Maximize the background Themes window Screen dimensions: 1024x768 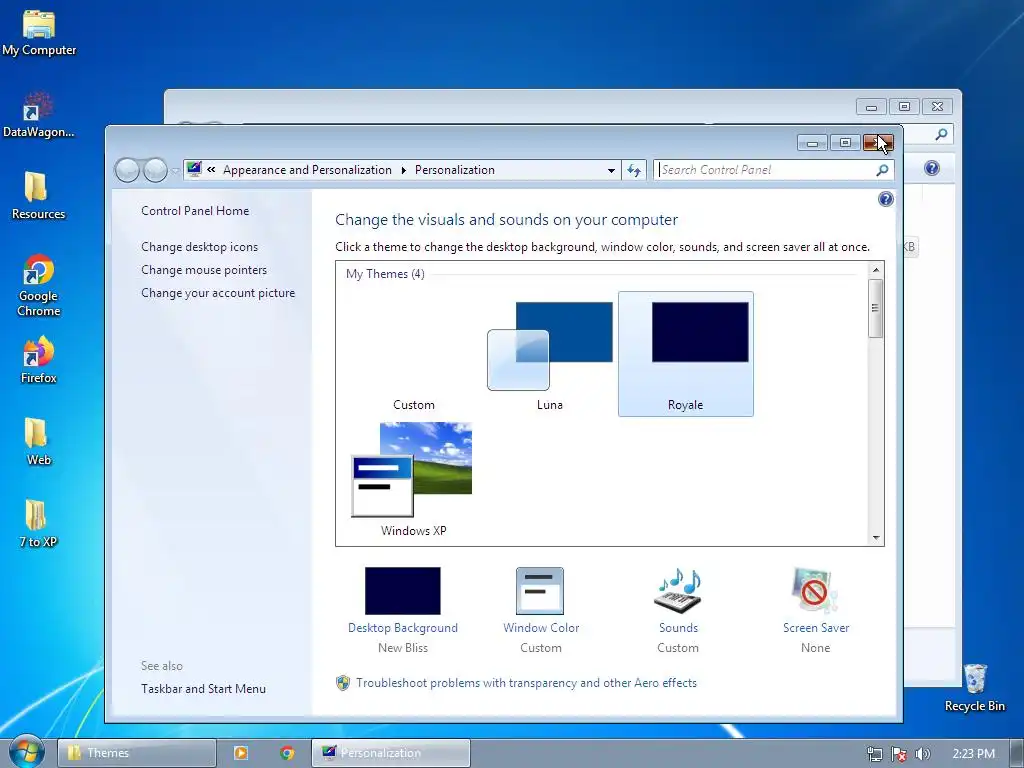point(904,106)
